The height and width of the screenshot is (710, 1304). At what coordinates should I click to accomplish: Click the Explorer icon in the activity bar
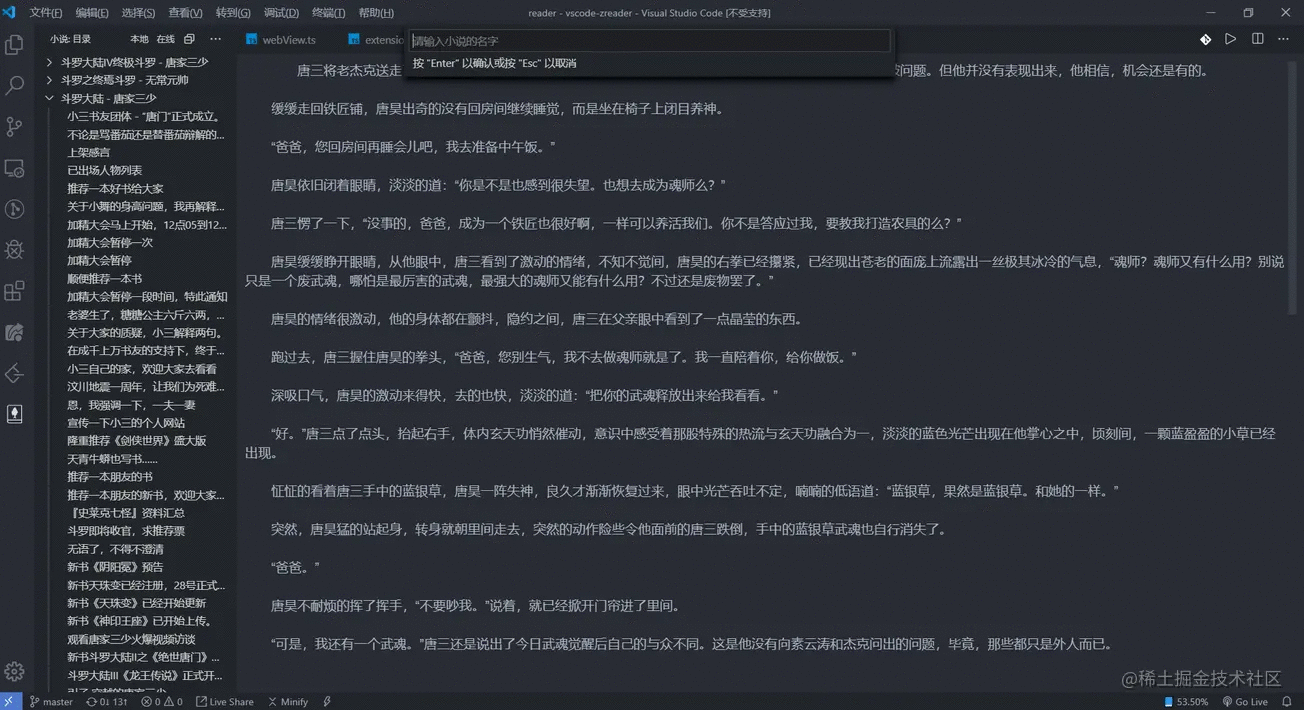coord(14,44)
